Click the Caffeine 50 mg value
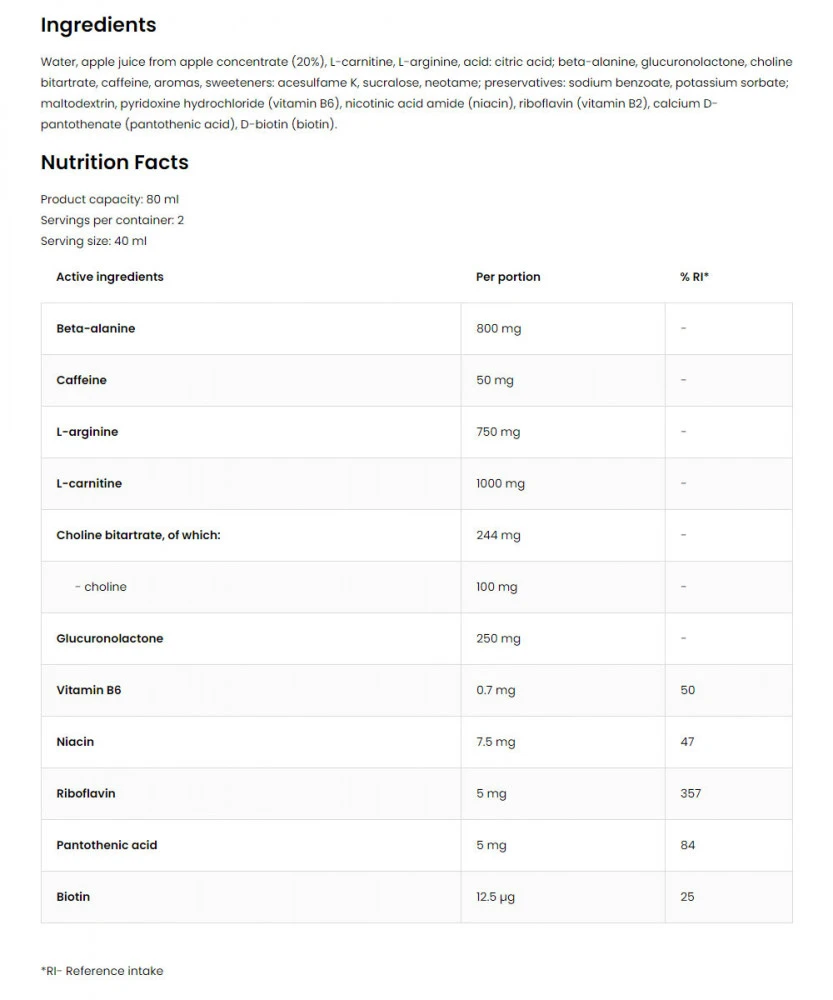833x1000 pixels. point(495,380)
